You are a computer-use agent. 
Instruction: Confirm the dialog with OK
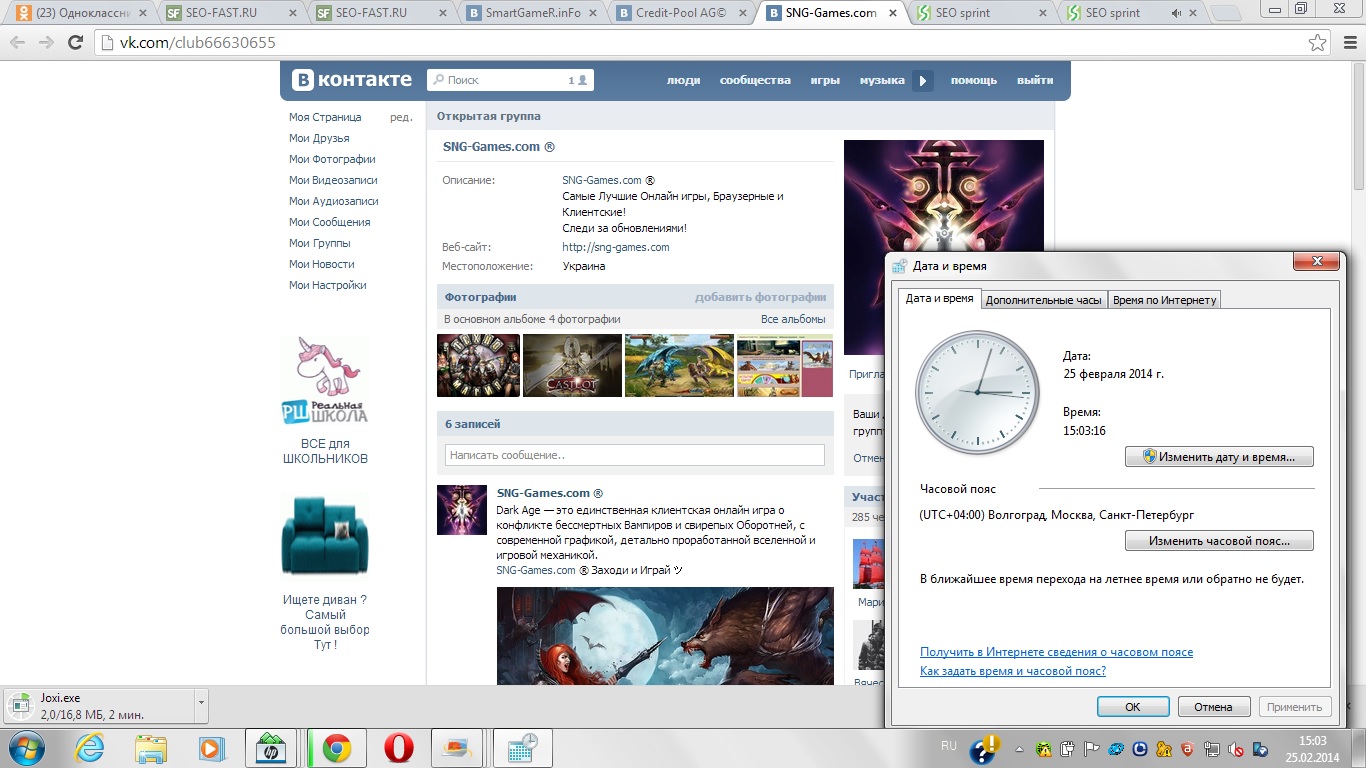(x=1133, y=706)
